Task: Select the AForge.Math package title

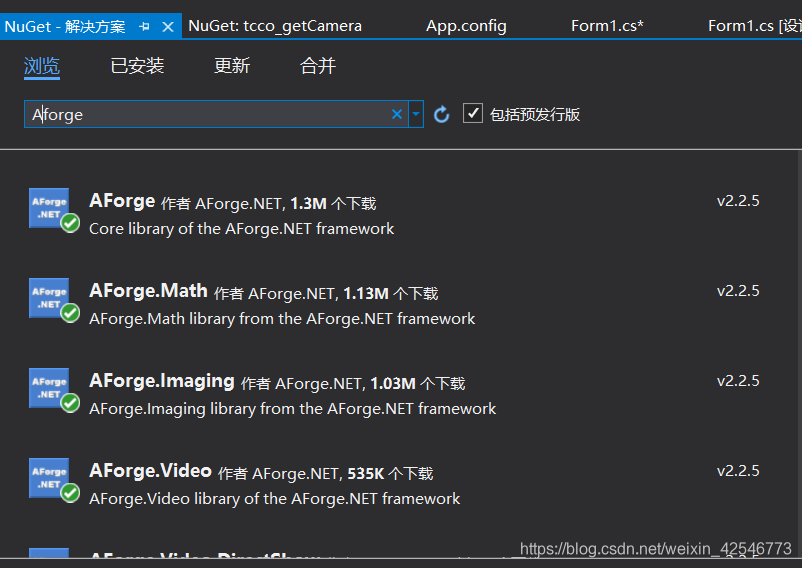Action: (x=148, y=291)
